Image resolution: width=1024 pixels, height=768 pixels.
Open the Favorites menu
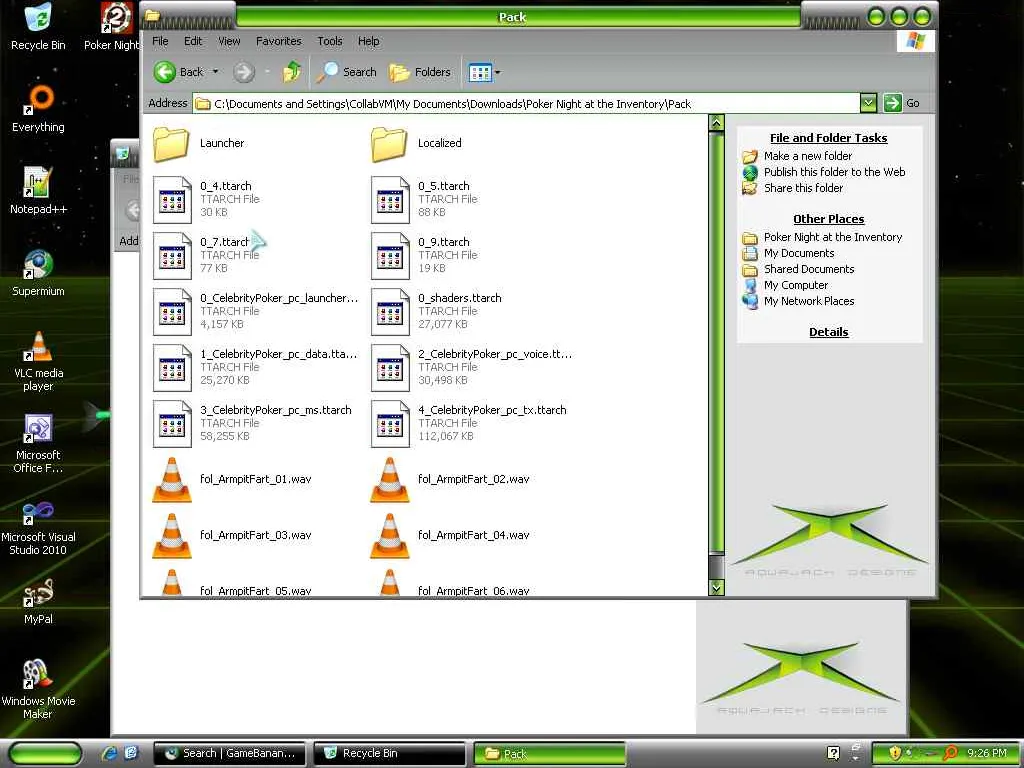278,41
